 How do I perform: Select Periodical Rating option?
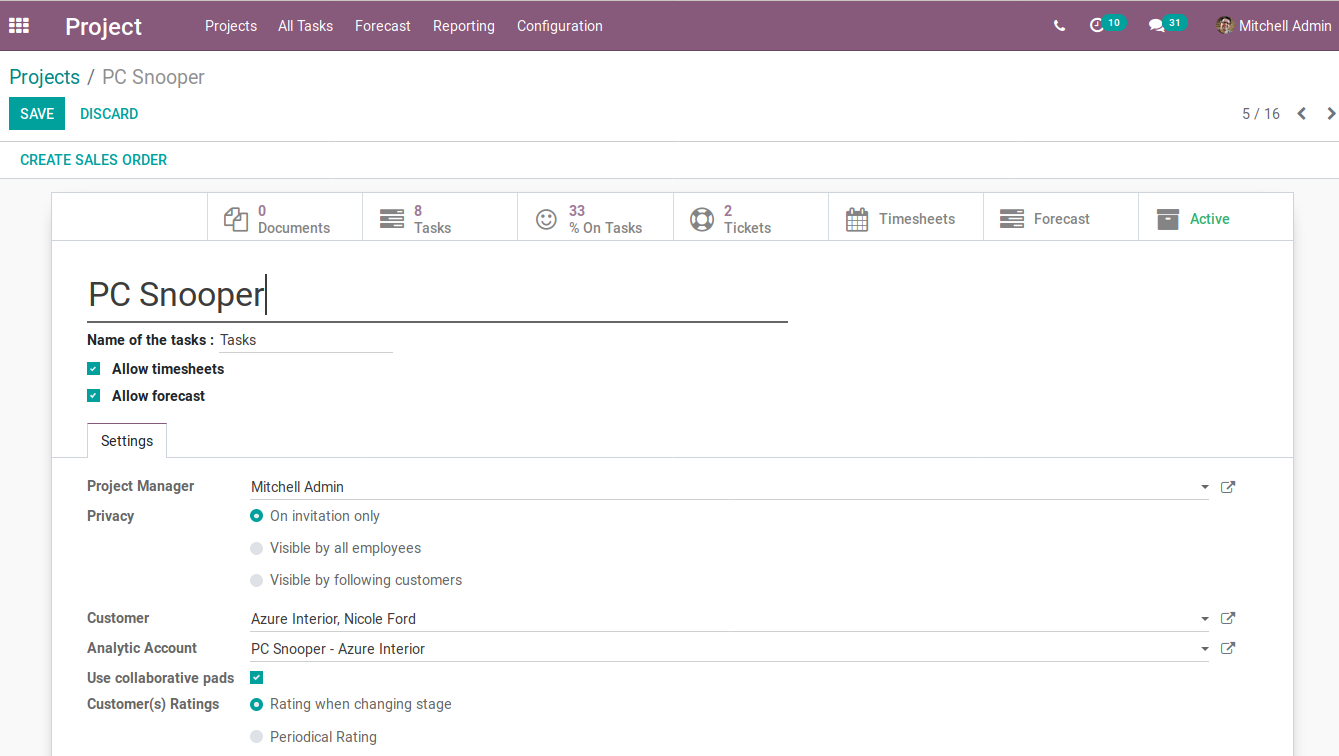click(257, 737)
